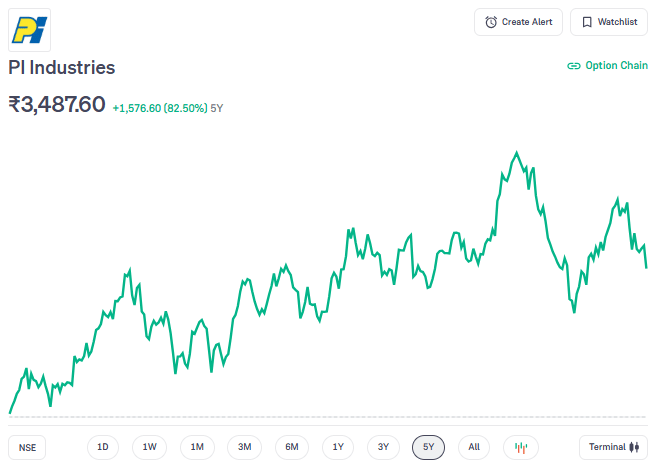The height and width of the screenshot is (476, 661).
Task: Click the green price line chart
Action: (328, 282)
